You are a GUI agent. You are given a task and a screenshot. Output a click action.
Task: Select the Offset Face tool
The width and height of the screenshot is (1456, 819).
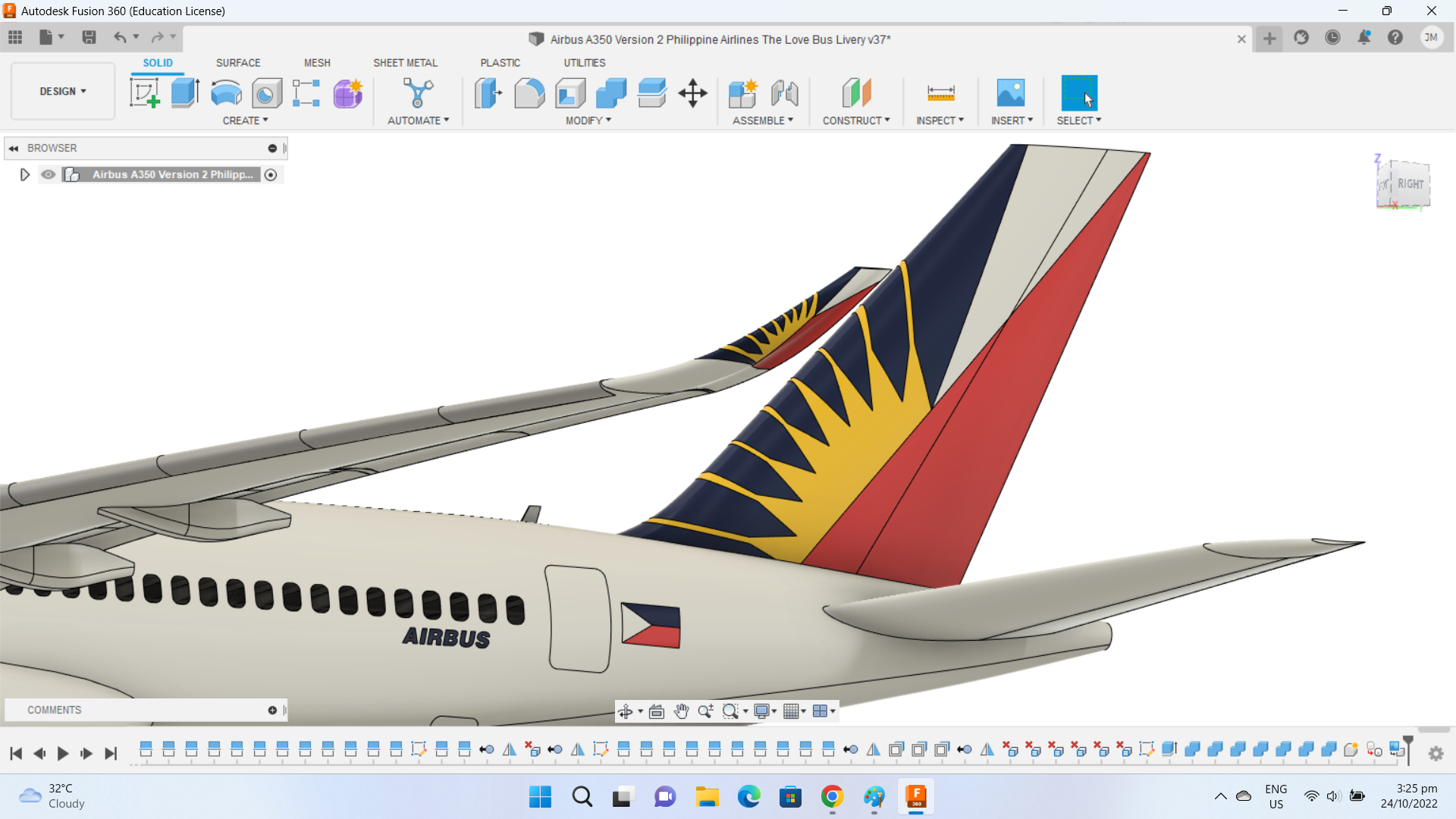652,93
